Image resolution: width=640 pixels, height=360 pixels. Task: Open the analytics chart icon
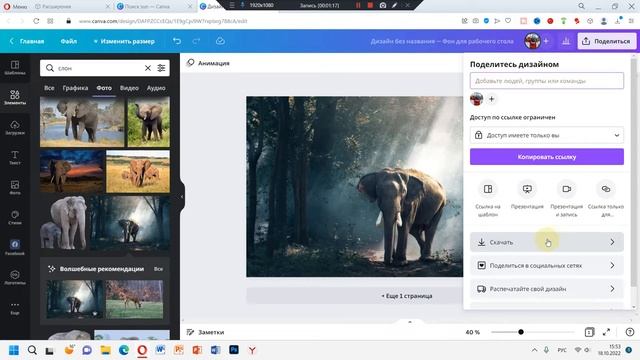coord(566,41)
